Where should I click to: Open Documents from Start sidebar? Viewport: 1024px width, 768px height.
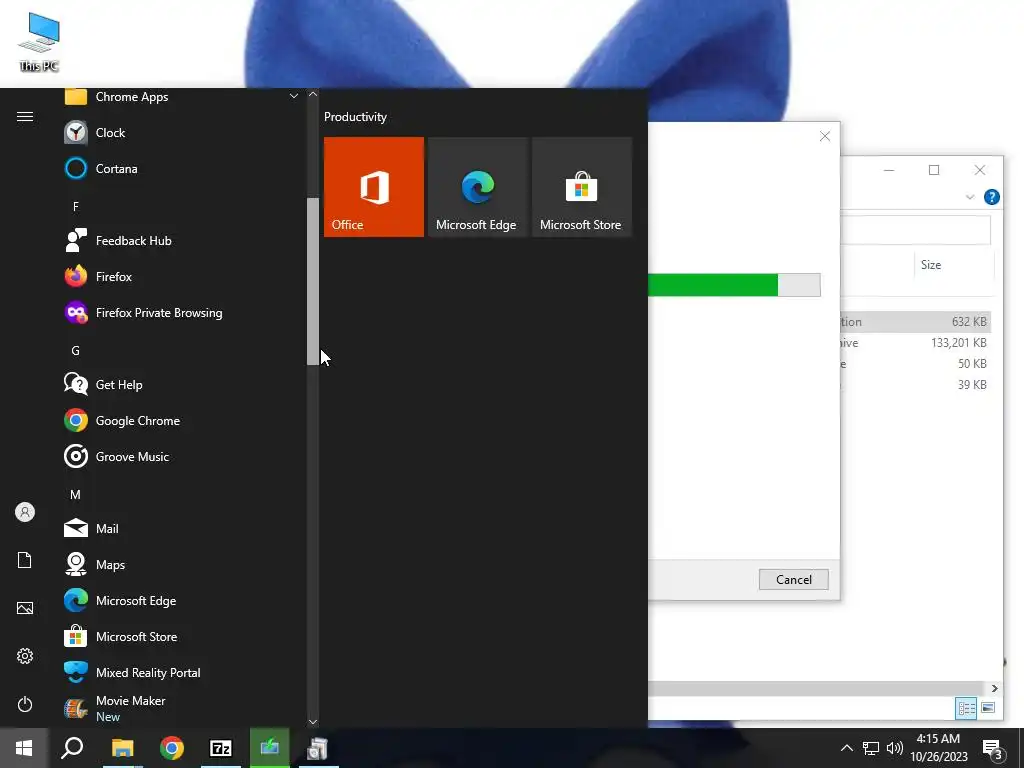click(x=25, y=560)
